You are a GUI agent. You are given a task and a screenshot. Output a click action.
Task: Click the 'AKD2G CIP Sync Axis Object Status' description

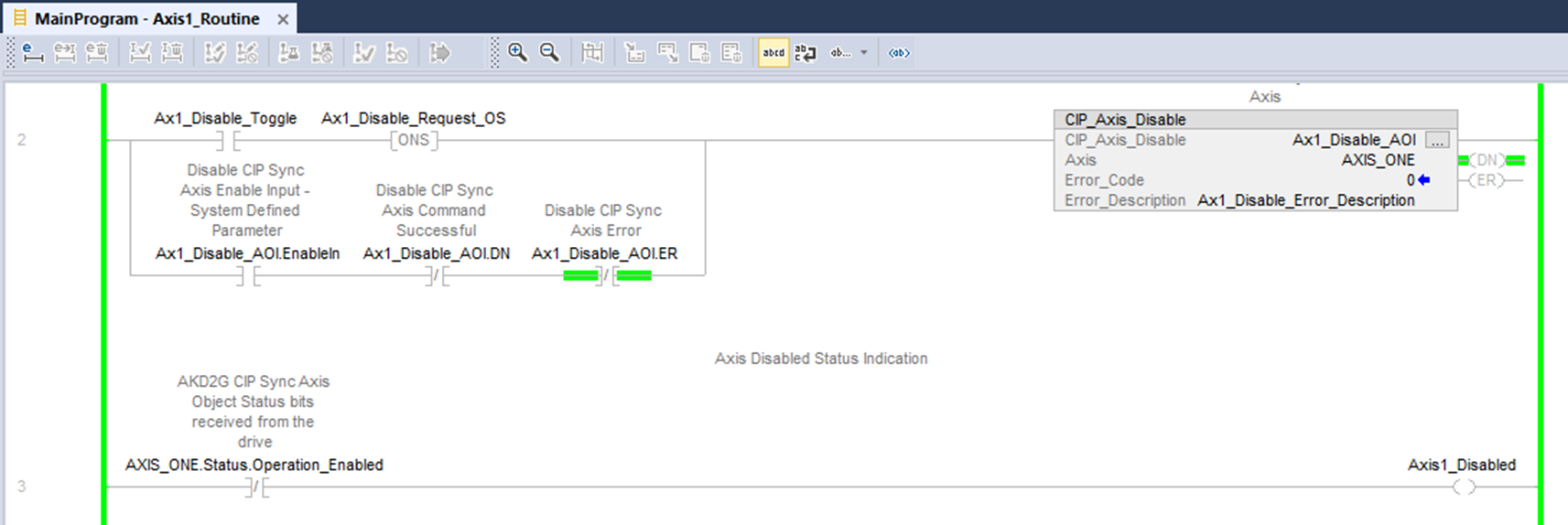point(254,412)
